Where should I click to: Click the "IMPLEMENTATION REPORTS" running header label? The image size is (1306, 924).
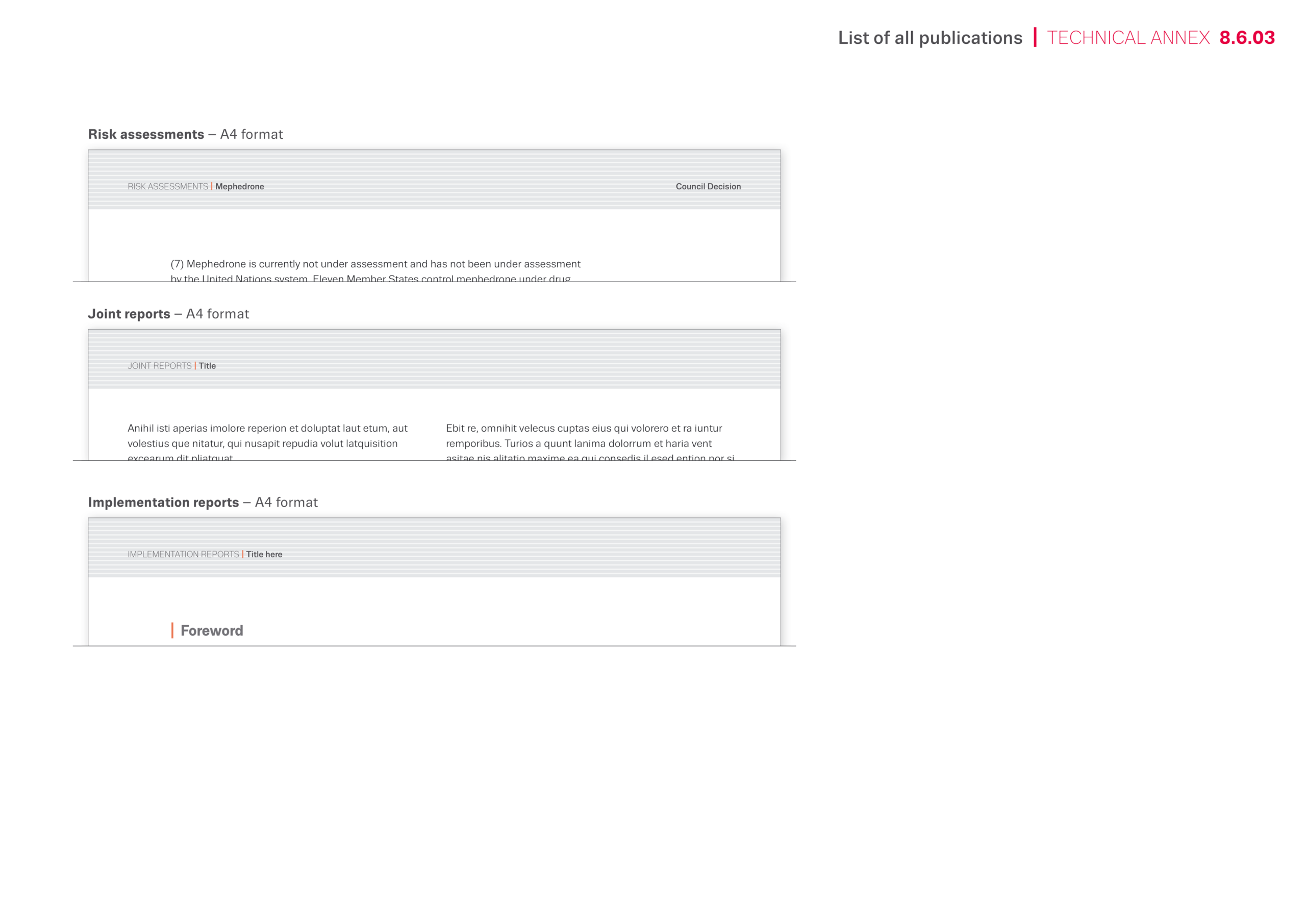183,554
